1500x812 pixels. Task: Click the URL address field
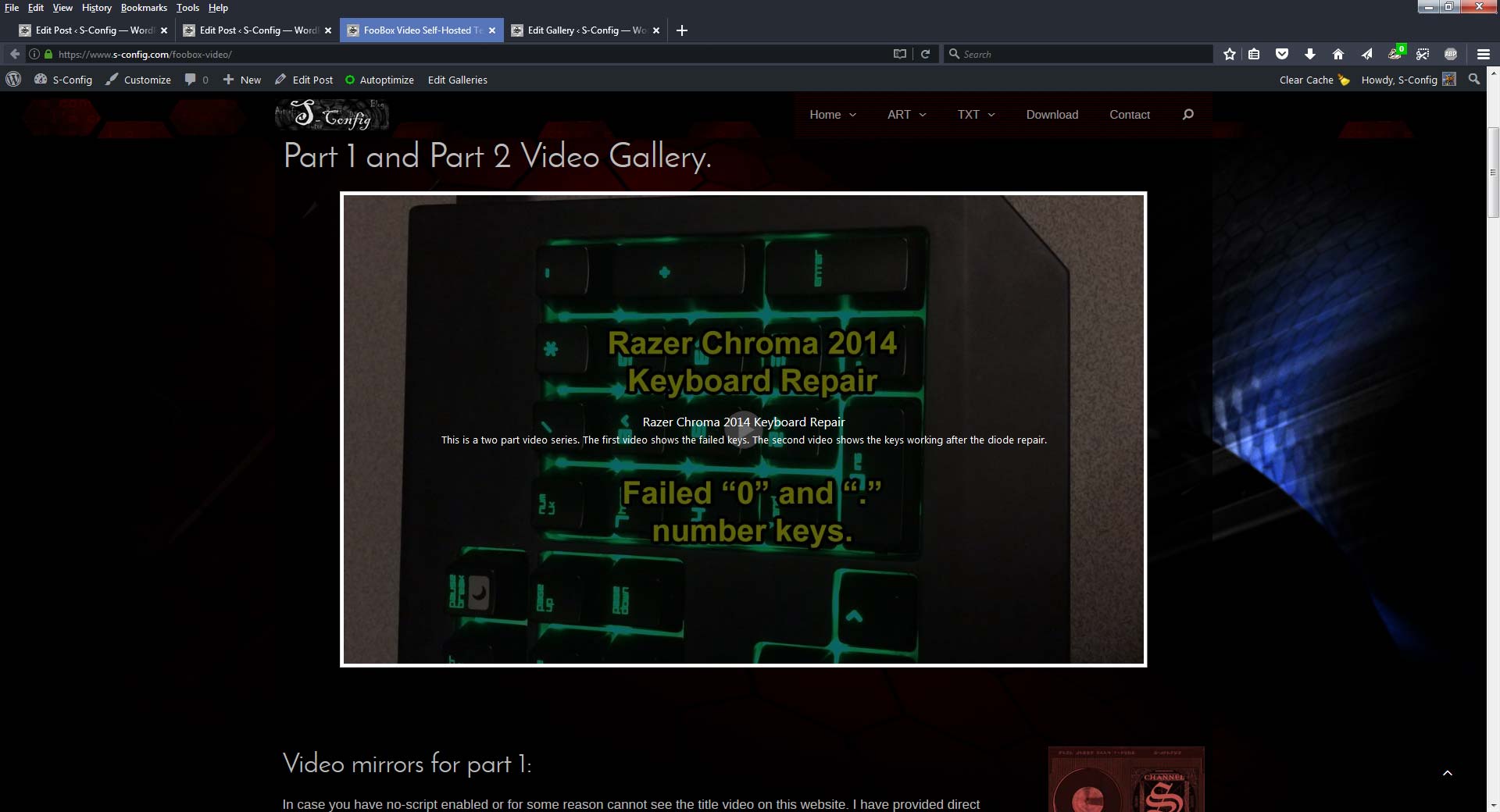coord(469,54)
